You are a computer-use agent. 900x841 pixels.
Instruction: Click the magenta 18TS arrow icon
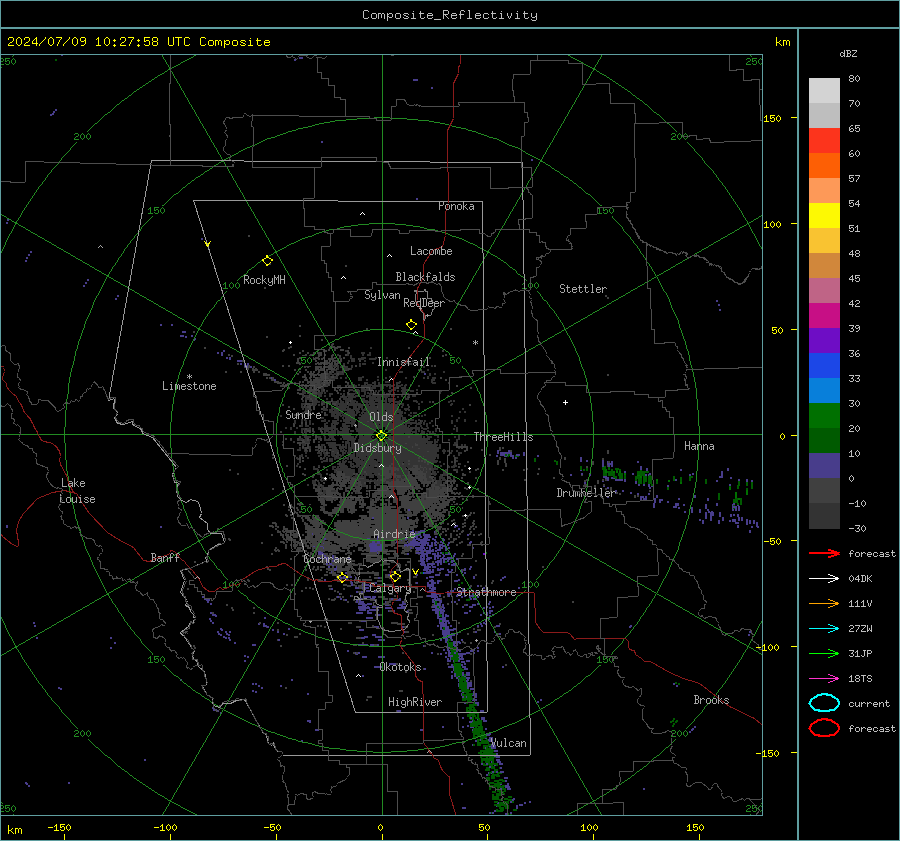pyautogui.click(x=824, y=679)
